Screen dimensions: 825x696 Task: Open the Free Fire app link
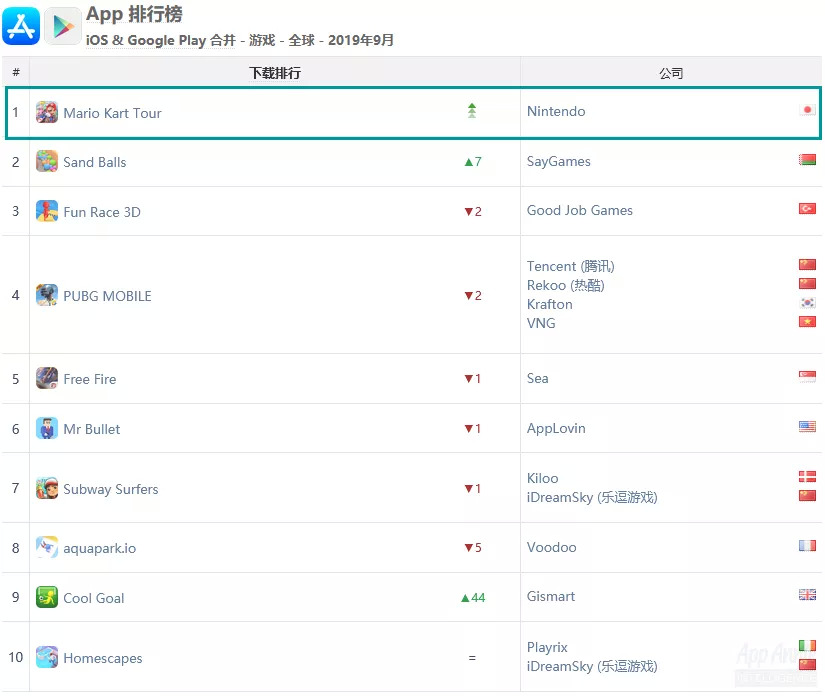coord(90,379)
